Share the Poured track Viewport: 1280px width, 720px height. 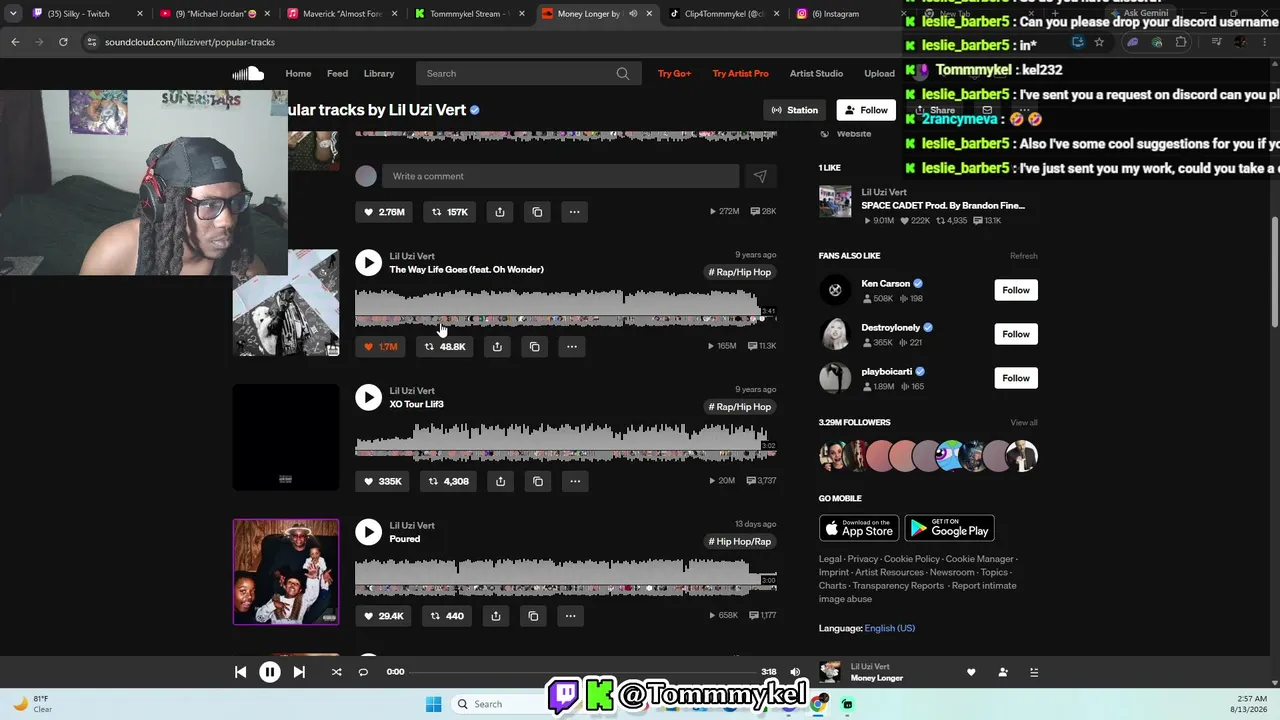tap(496, 616)
